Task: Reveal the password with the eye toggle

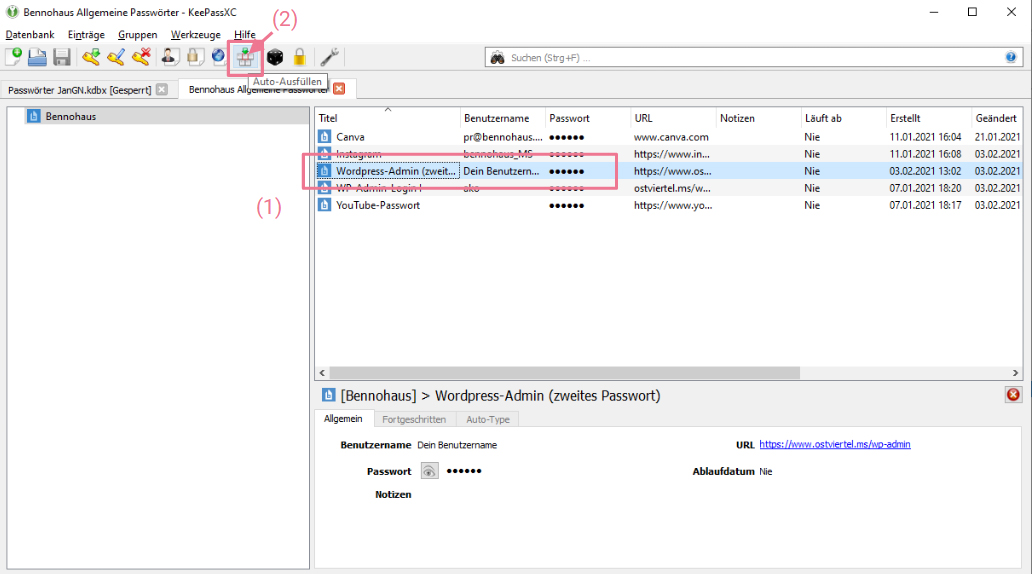Action: pos(429,471)
